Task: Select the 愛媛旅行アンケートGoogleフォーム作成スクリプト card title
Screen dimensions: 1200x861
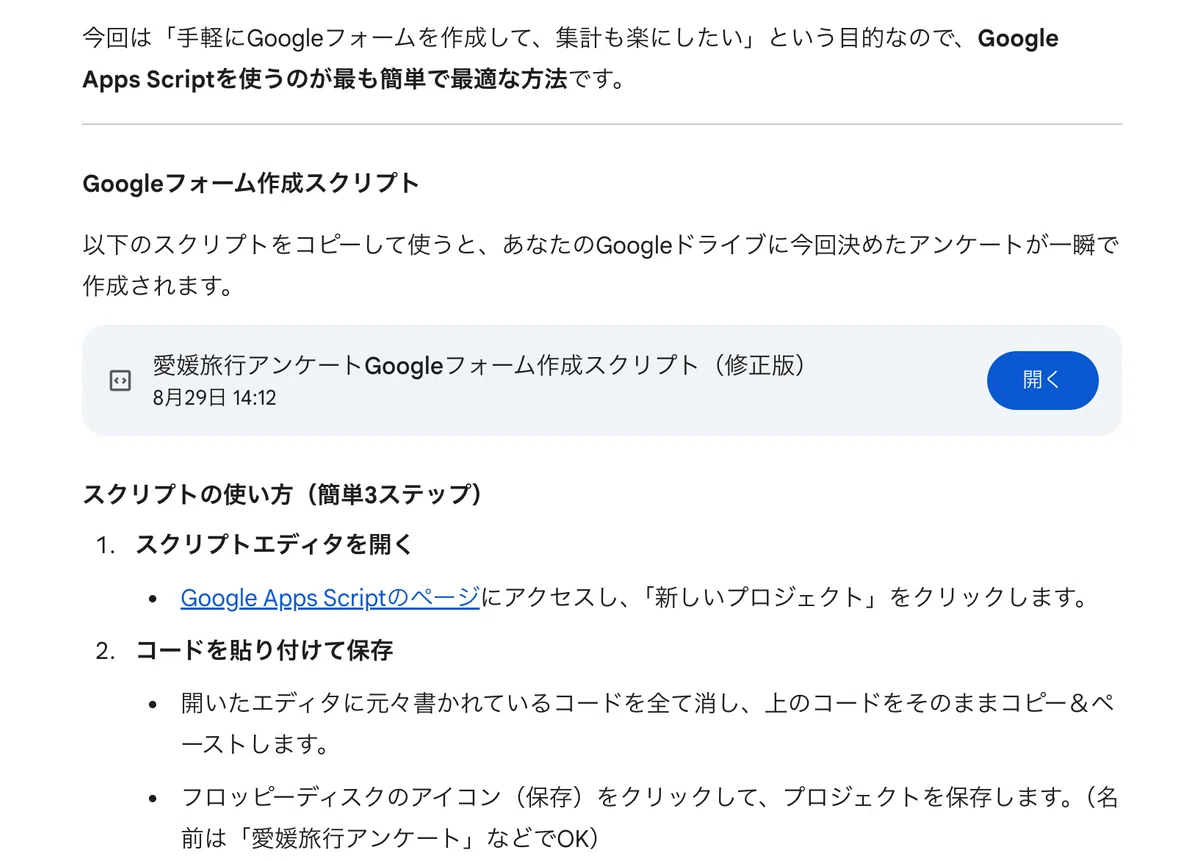Action: (480, 365)
